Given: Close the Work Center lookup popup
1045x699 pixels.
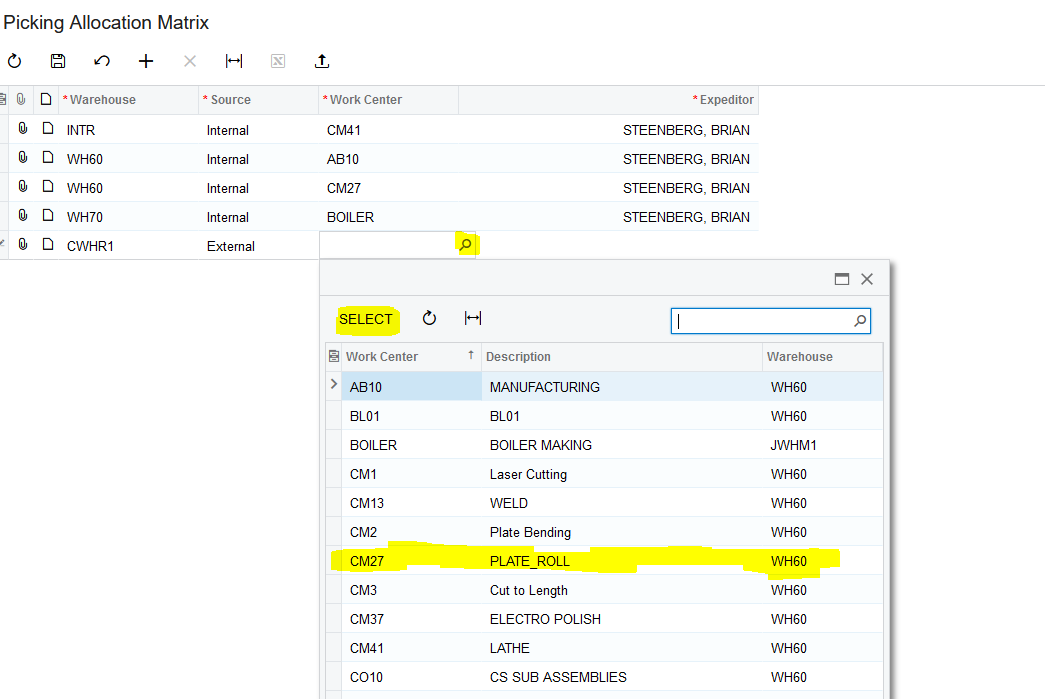Looking at the screenshot, I should click(x=867, y=280).
